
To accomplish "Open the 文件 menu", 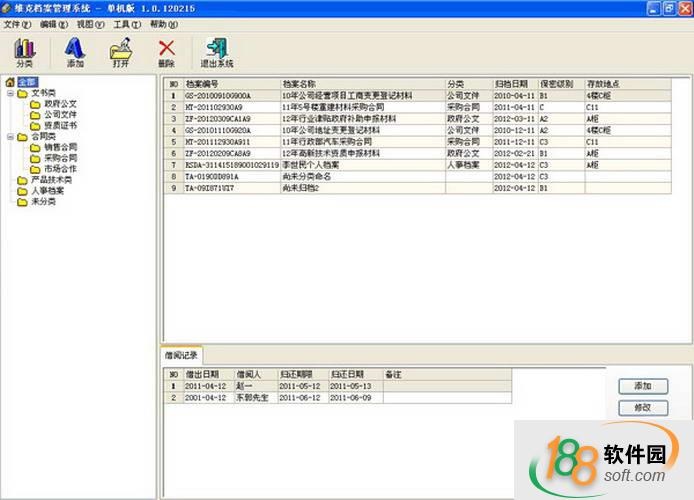I will 18,24.
